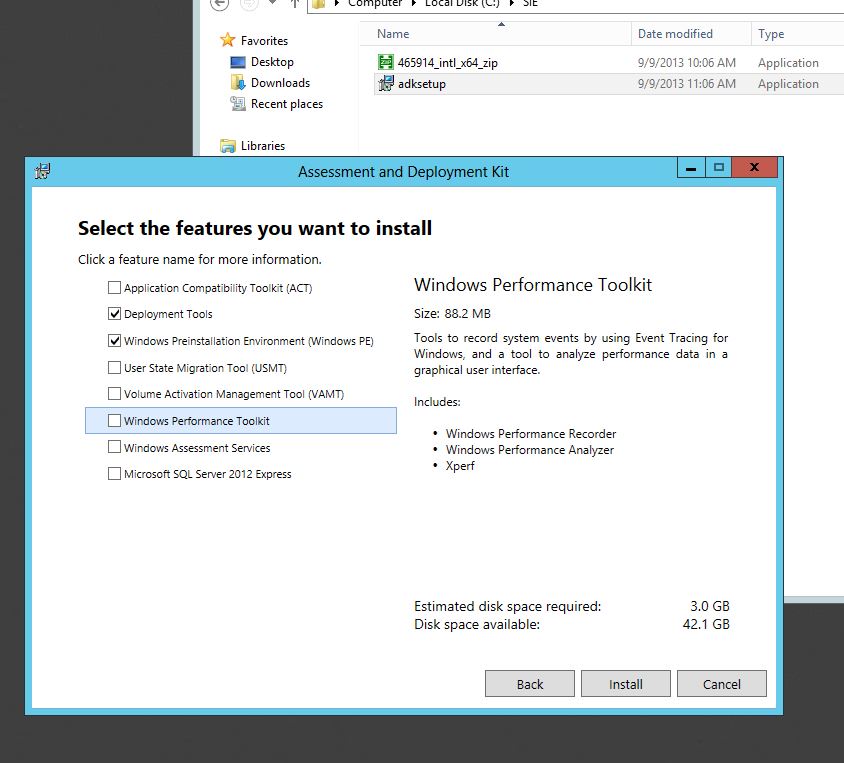Check the Windows Performance Toolkit box
Screen dimensions: 844x763
pos(114,421)
